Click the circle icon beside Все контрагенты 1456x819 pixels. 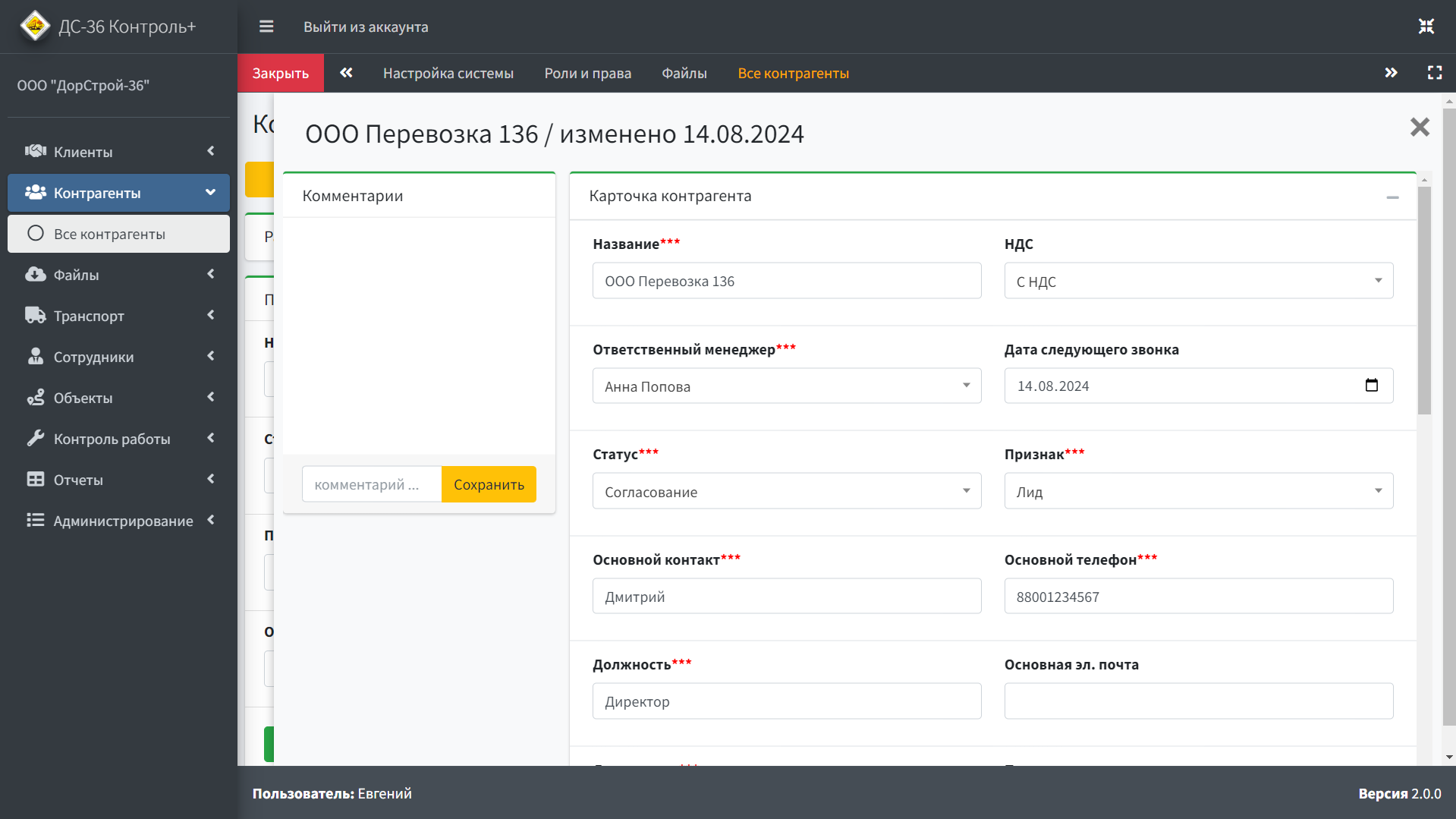(36, 233)
